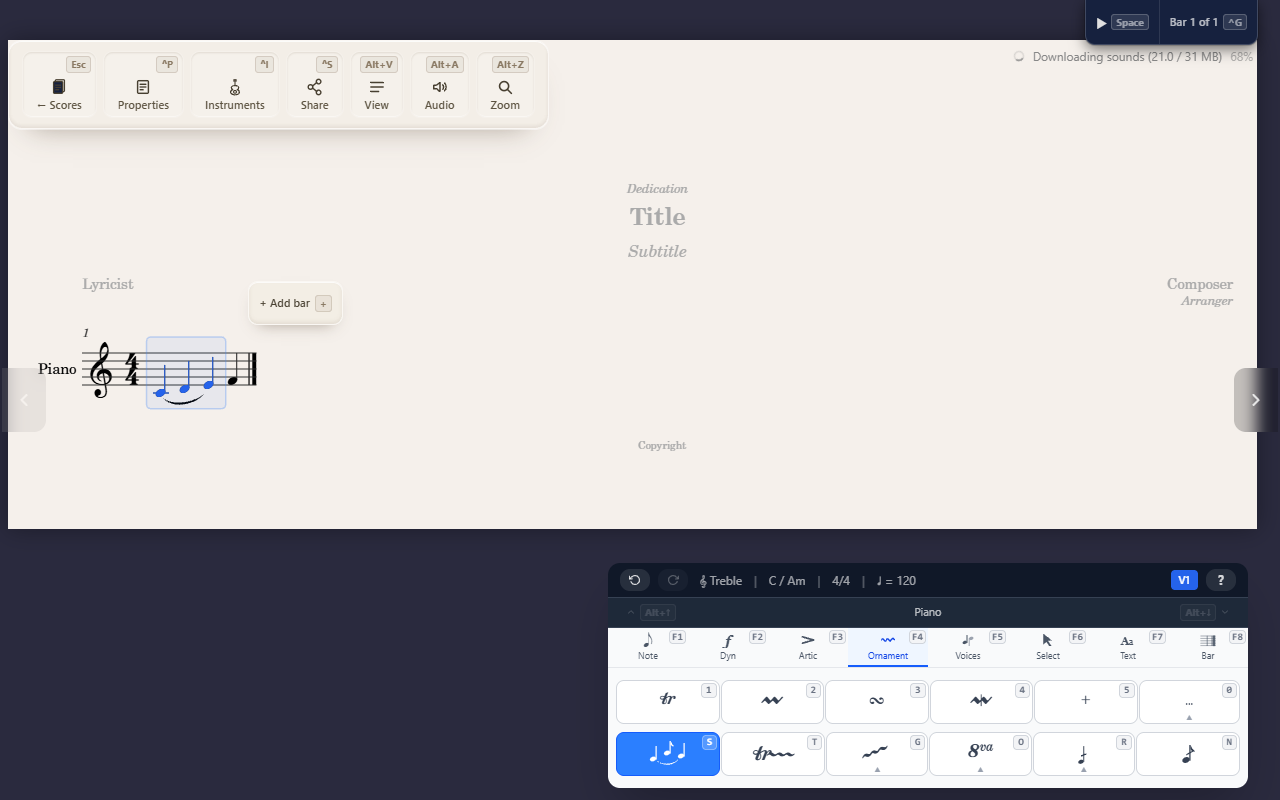Toggle the slur tool off
This screenshot has width=1280, height=800.
coord(668,754)
